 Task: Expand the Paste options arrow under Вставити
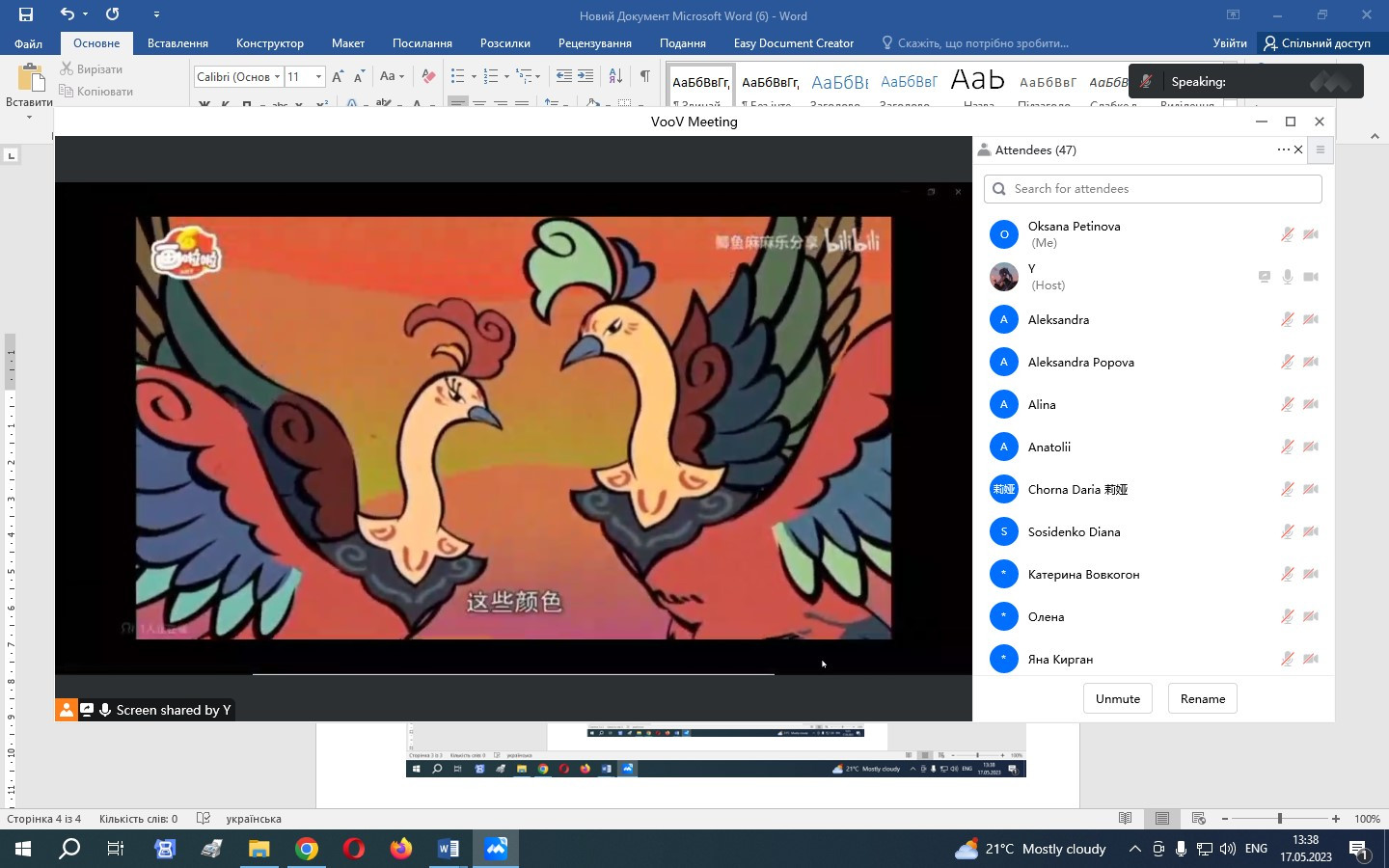click(x=29, y=117)
